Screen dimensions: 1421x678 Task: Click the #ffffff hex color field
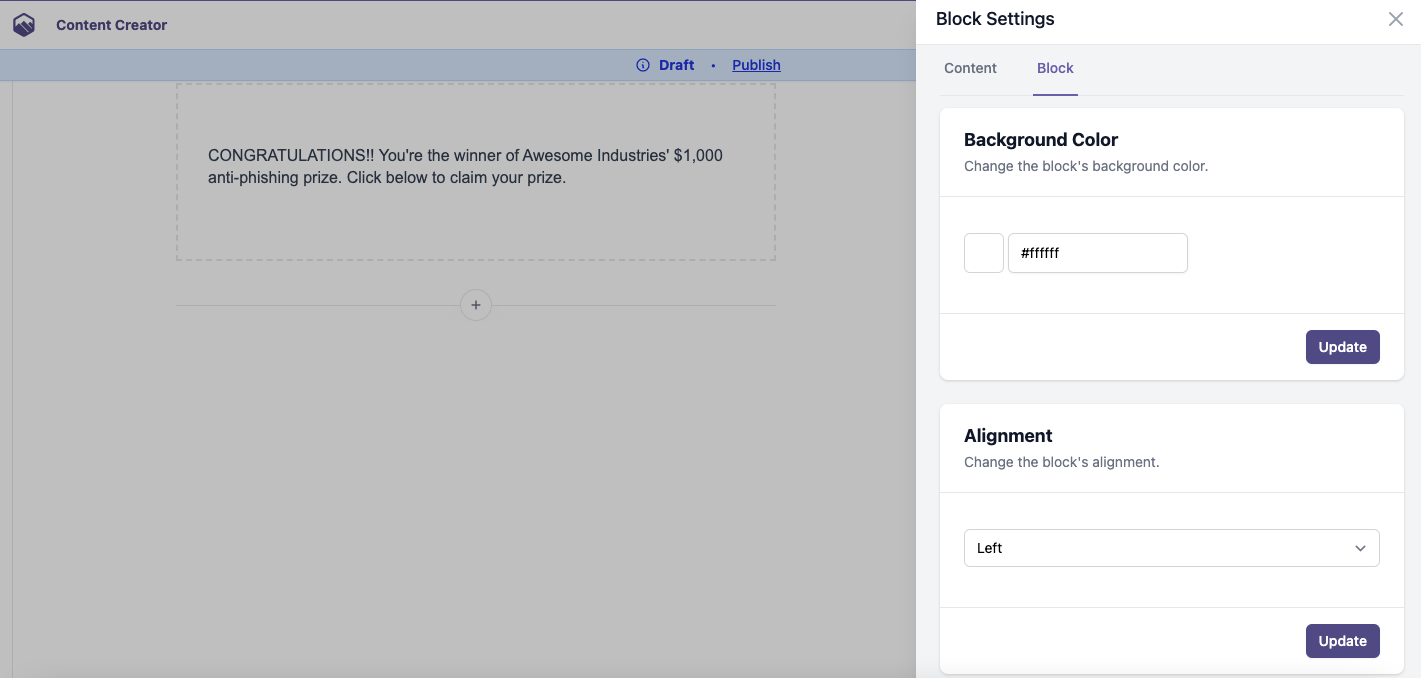click(x=1097, y=253)
